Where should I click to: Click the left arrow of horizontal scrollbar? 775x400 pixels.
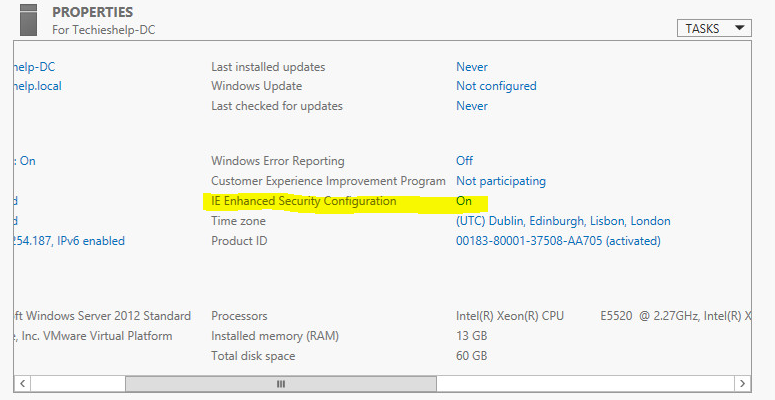[x=22, y=383]
